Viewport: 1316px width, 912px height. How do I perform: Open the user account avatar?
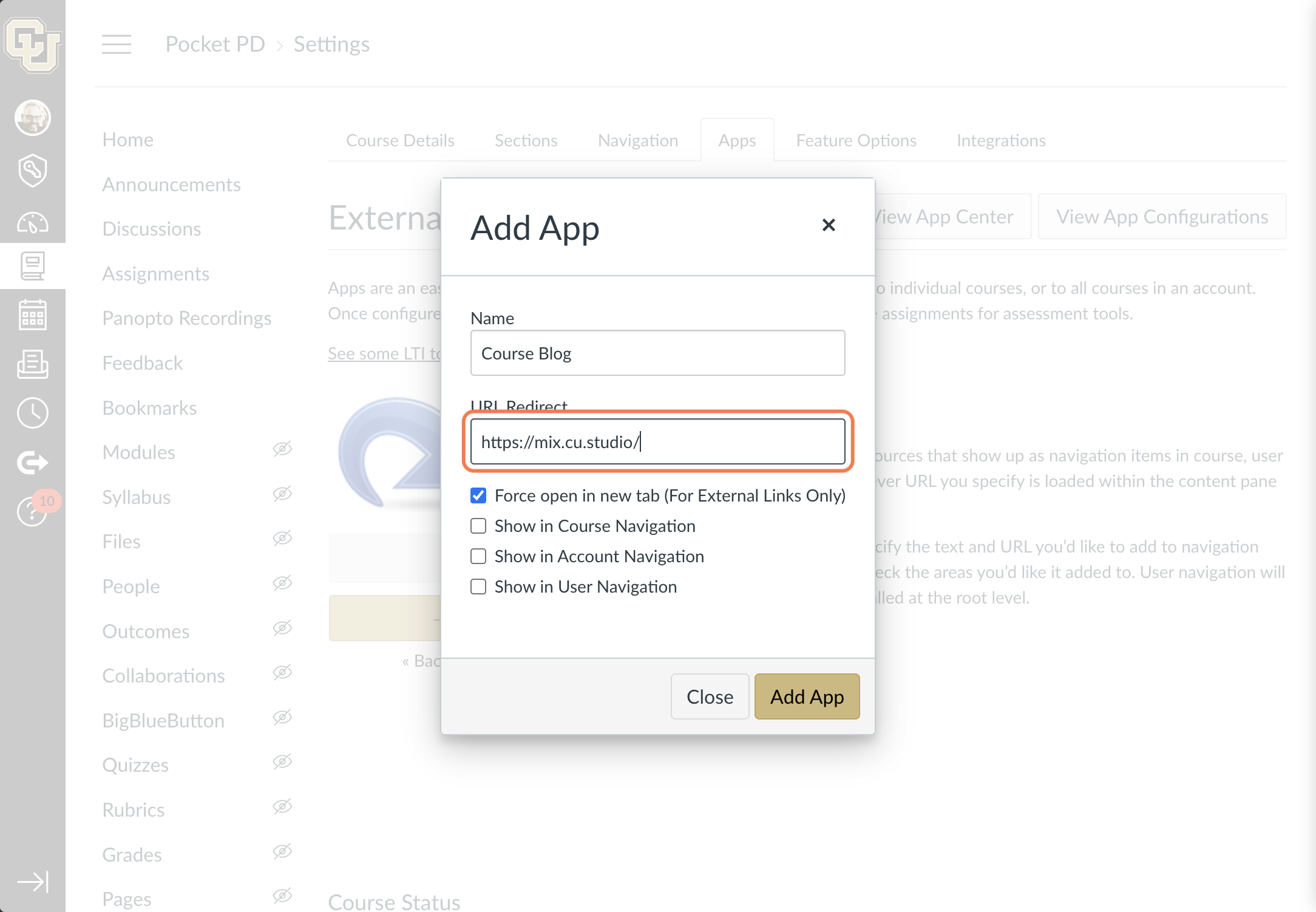coord(33,117)
